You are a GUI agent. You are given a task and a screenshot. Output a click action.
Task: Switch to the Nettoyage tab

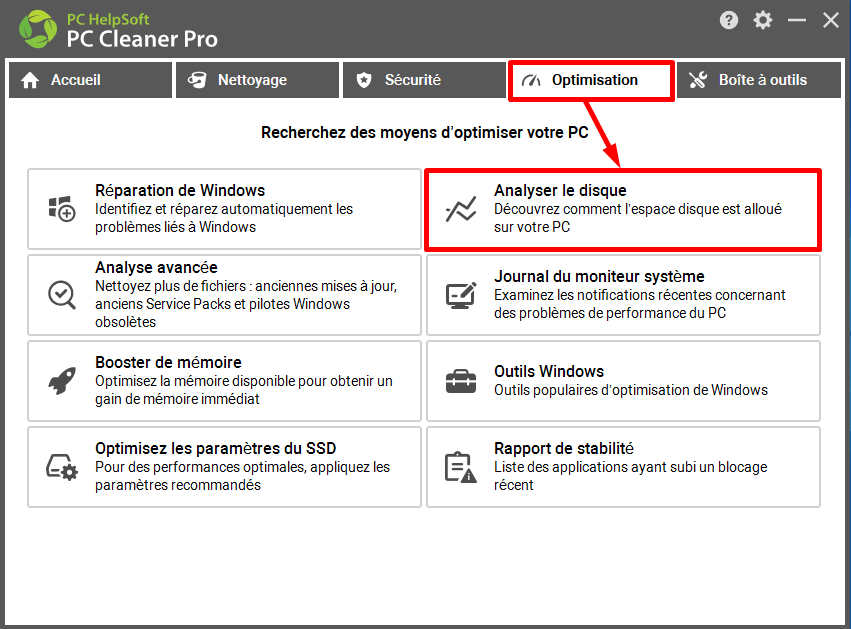pyautogui.click(x=257, y=80)
